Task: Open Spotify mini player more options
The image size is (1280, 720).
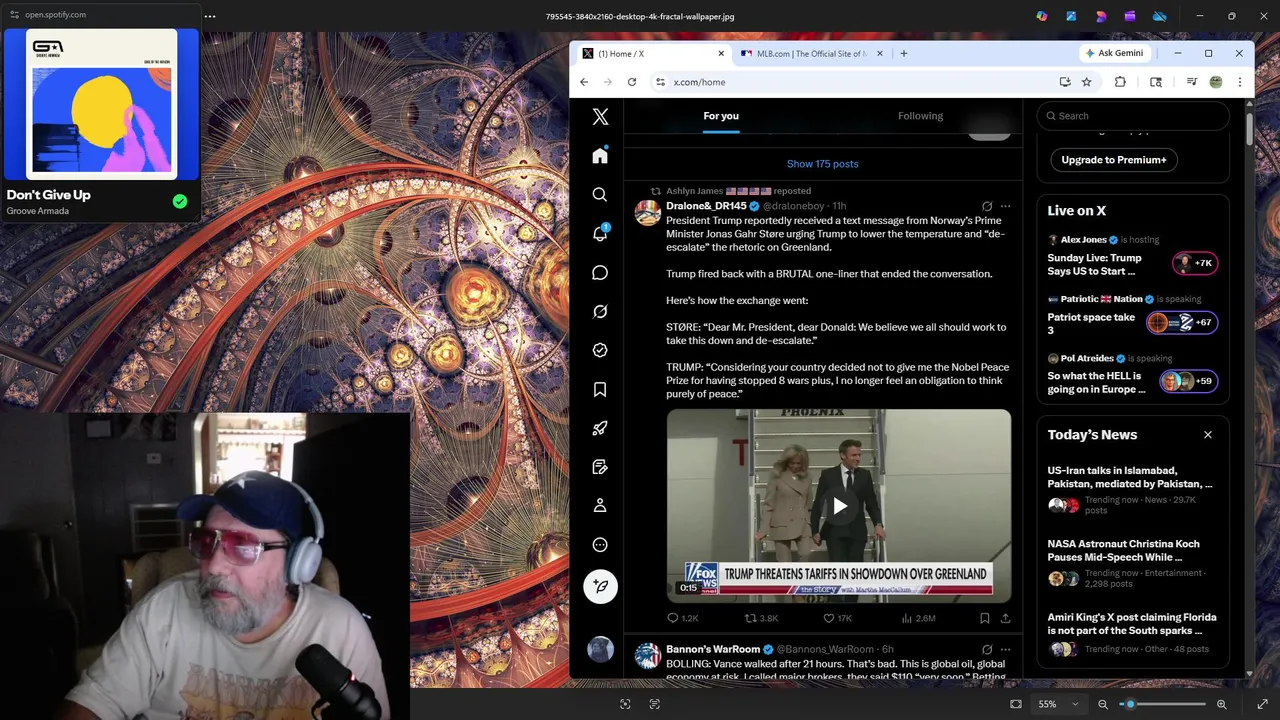Action: [210, 16]
